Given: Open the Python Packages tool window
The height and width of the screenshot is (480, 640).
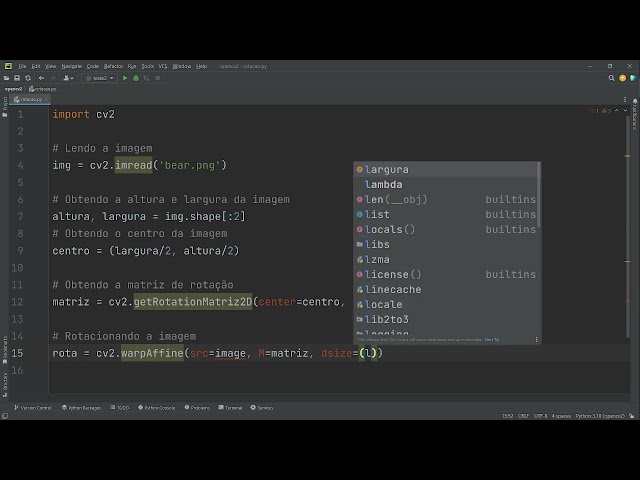Looking at the screenshot, I should click(81, 408).
